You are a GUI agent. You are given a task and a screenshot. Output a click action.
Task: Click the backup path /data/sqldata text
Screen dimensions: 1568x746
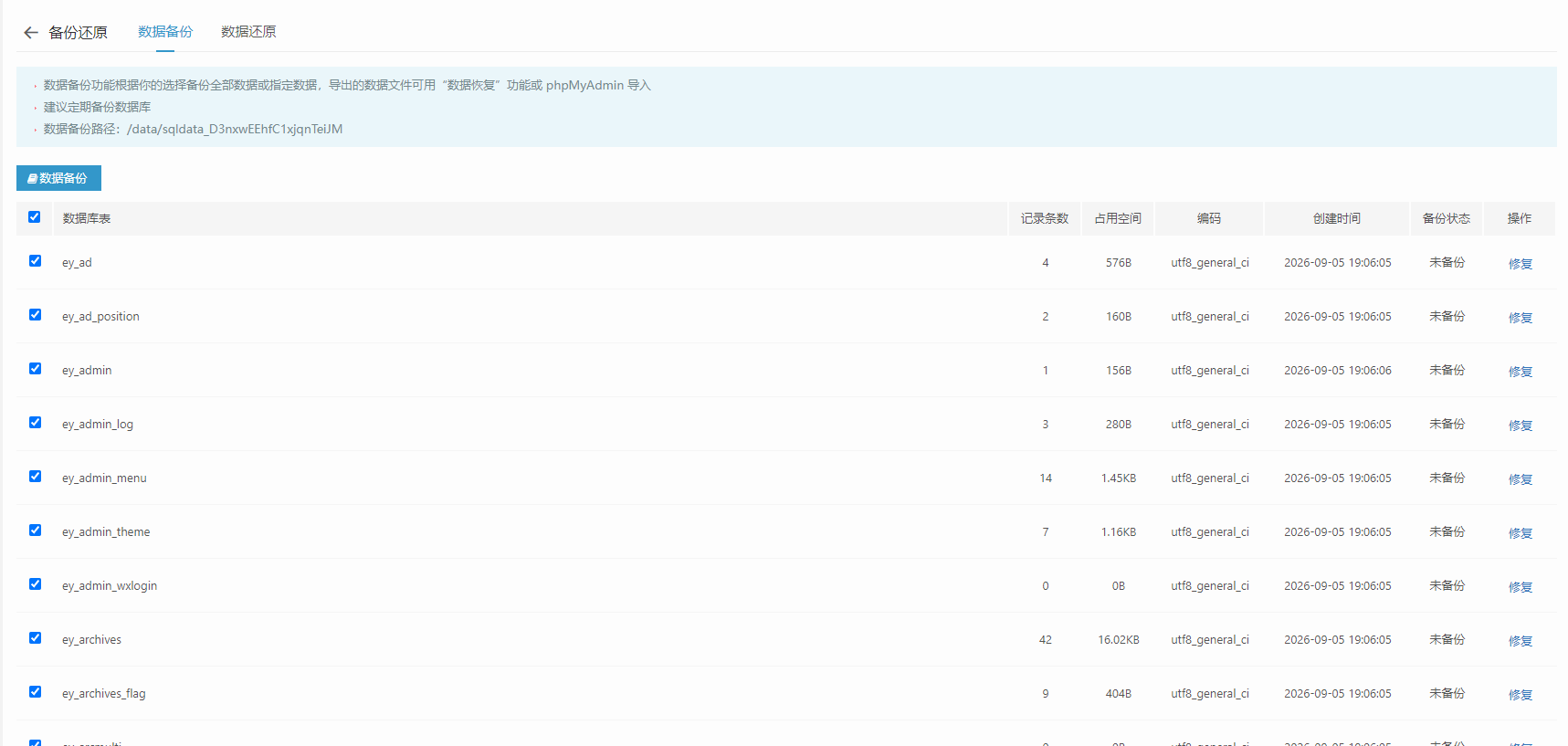pyautogui.click(x=235, y=129)
